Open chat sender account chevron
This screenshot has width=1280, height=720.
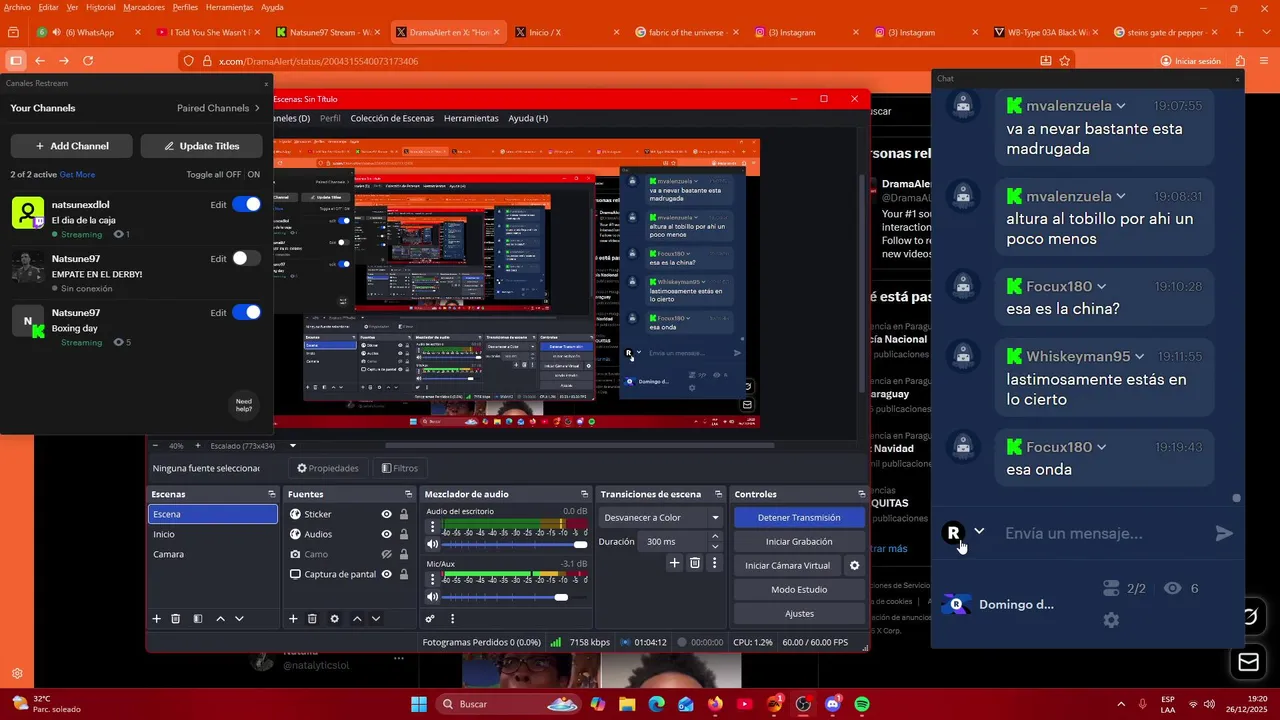(x=979, y=531)
